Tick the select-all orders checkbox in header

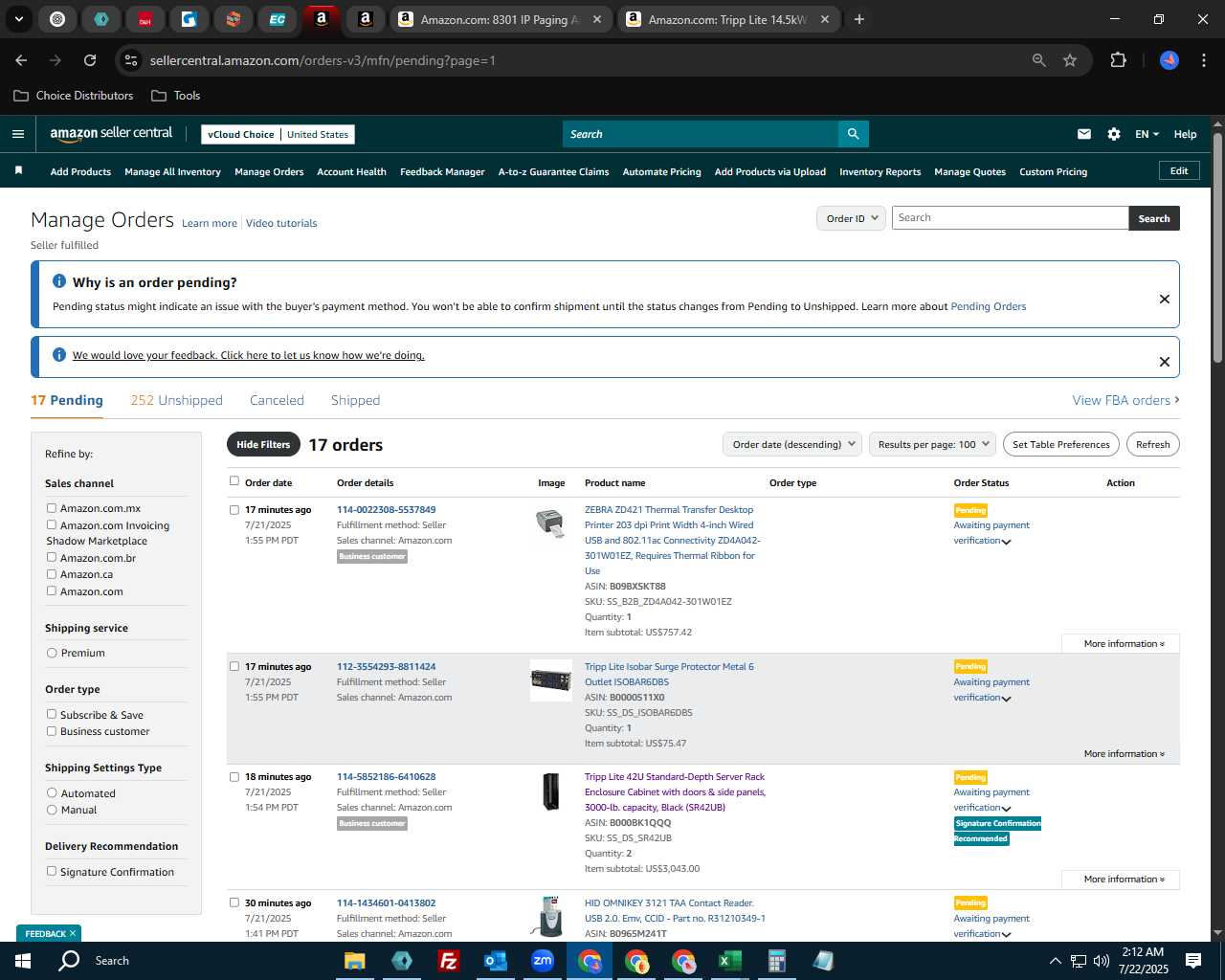tap(234, 481)
